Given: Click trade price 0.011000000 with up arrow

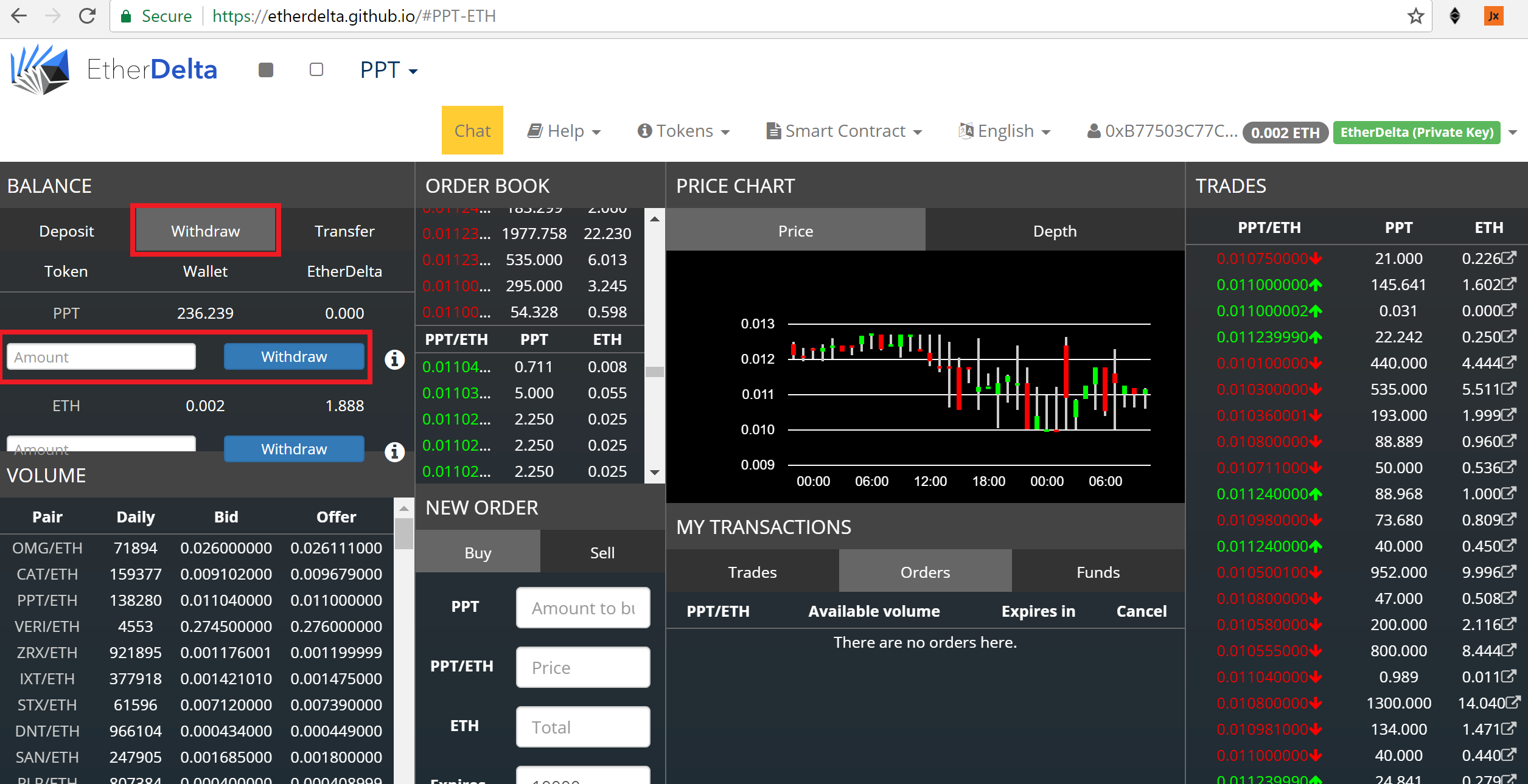Looking at the screenshot, I should tap(1269, 285).
